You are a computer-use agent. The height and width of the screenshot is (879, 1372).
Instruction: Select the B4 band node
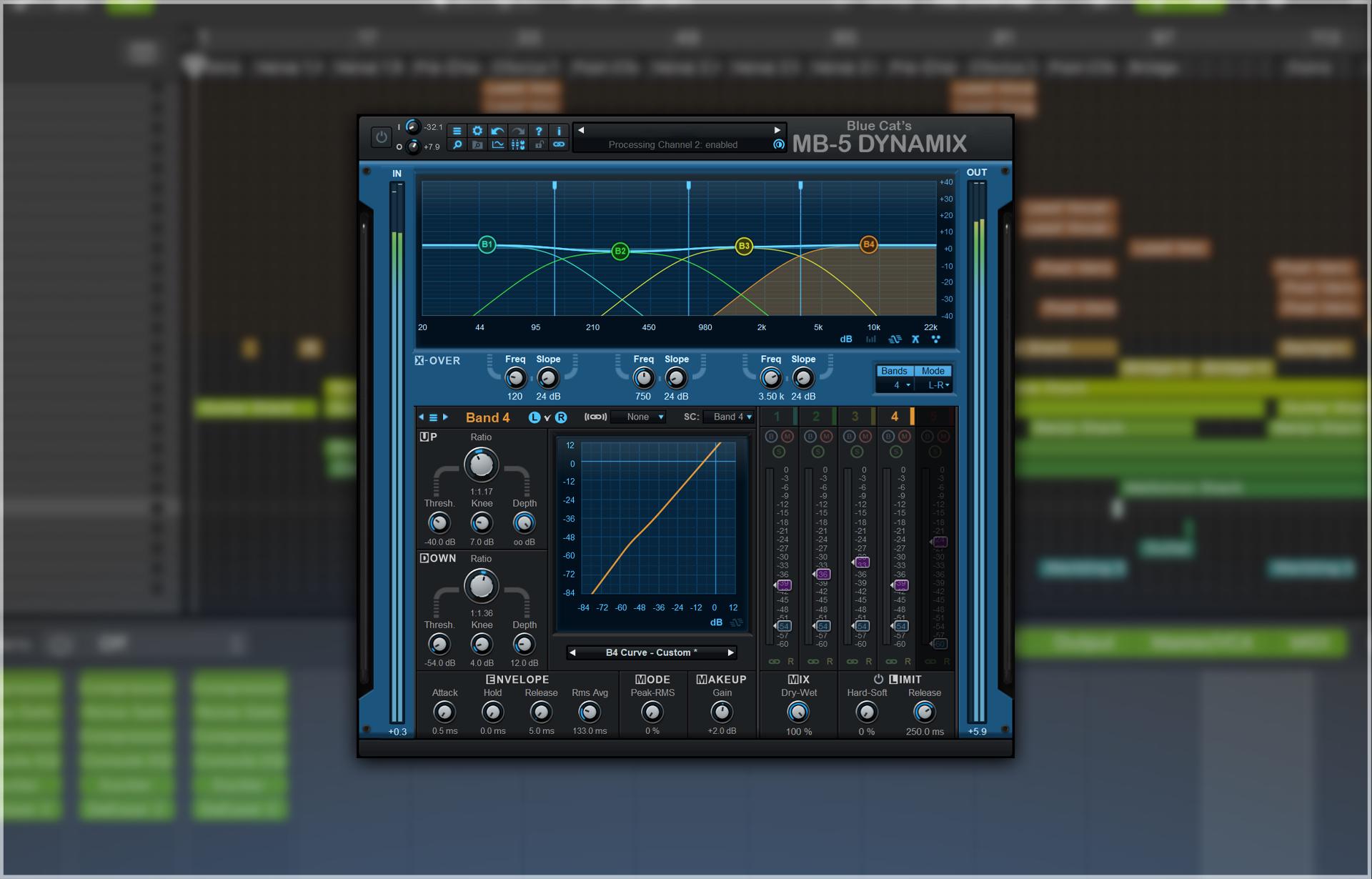coord(868,244)
